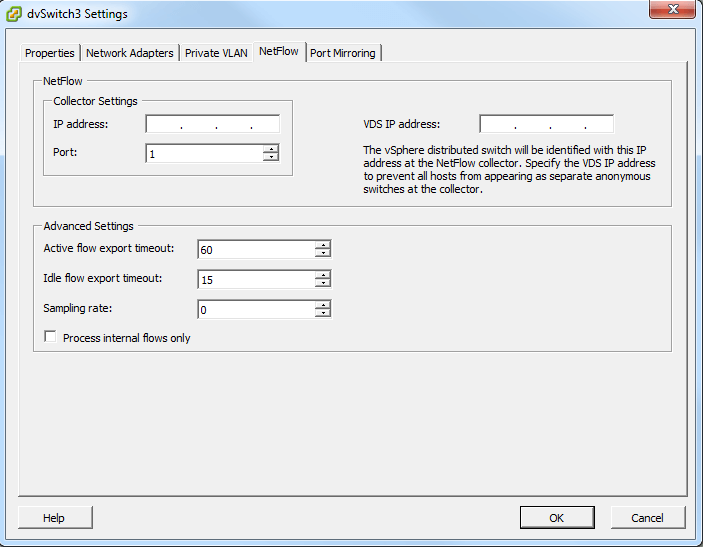This screenshot has height=547, width=703.
Task: Click the VDS IP address field
Action: 547,124
